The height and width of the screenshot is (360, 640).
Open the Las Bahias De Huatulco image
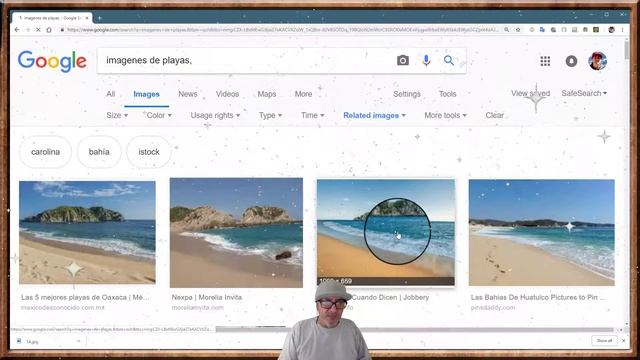pos(542,233)
